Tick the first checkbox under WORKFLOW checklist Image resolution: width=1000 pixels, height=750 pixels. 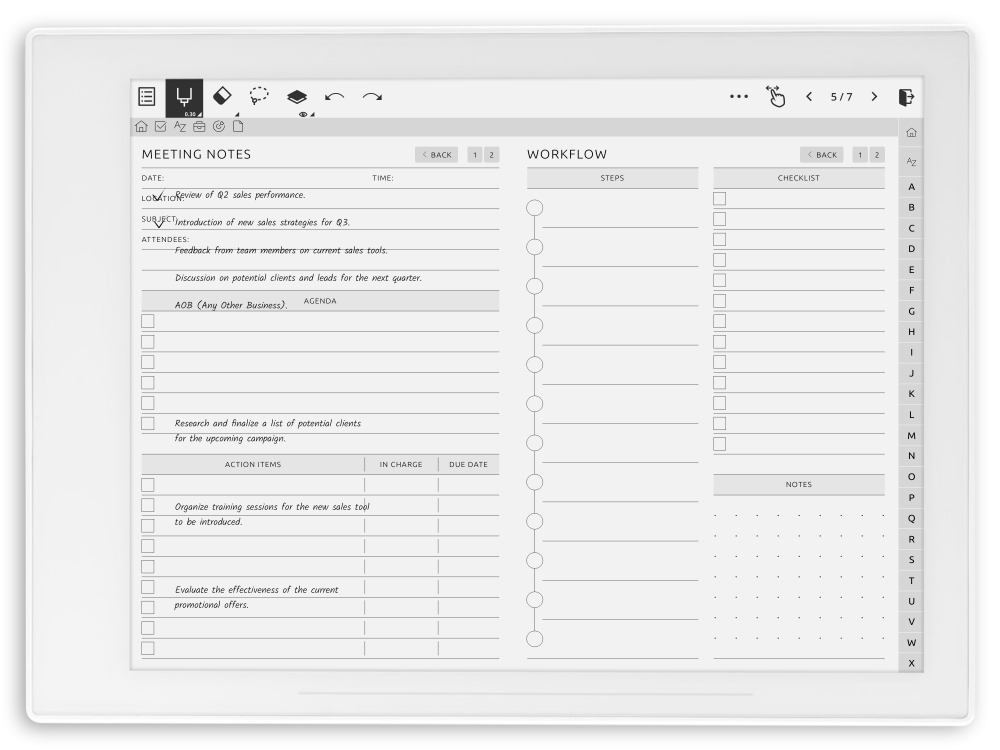click(x=718, y=198)
